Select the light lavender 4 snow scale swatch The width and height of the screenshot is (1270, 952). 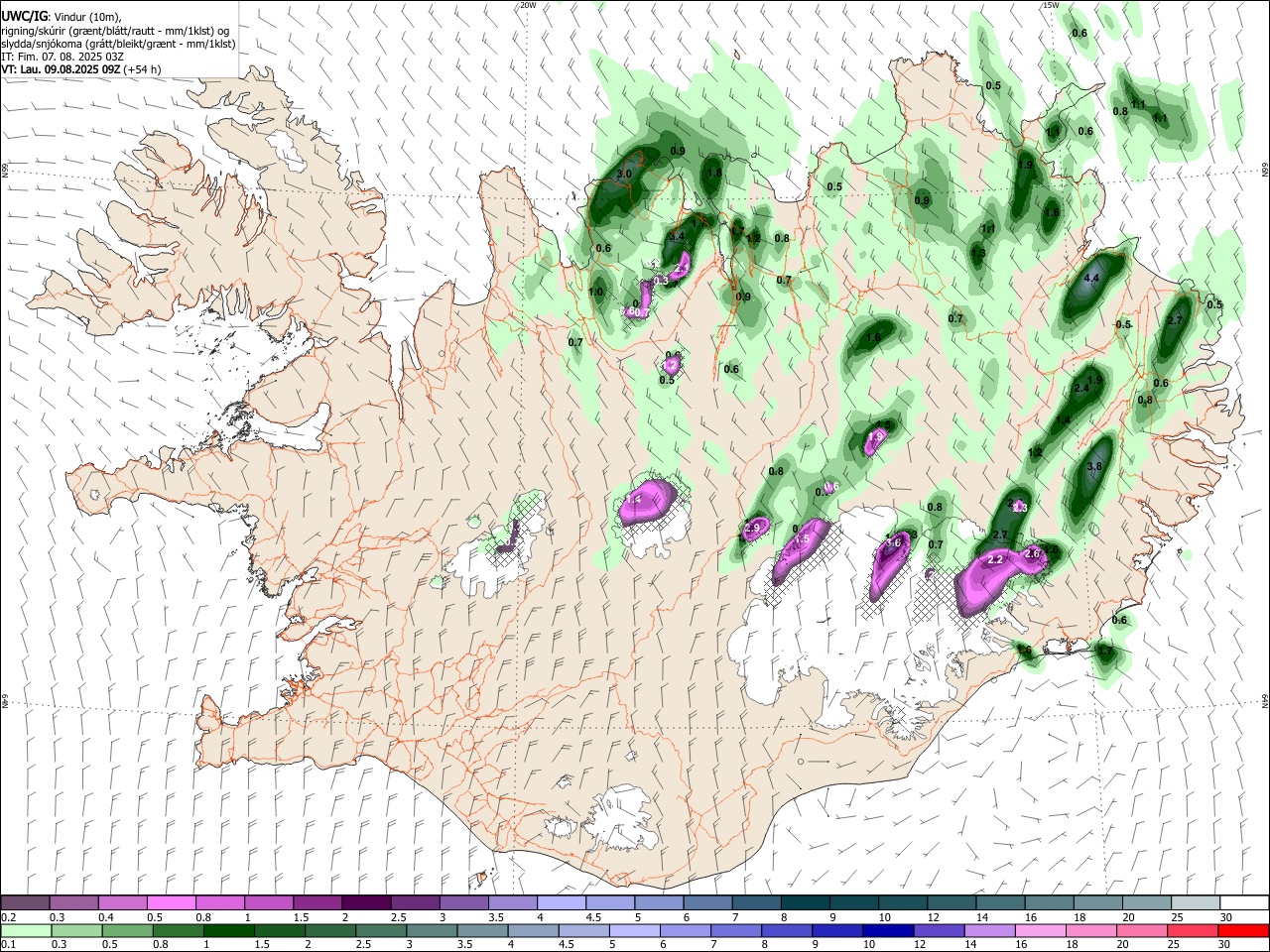(562, 903)
